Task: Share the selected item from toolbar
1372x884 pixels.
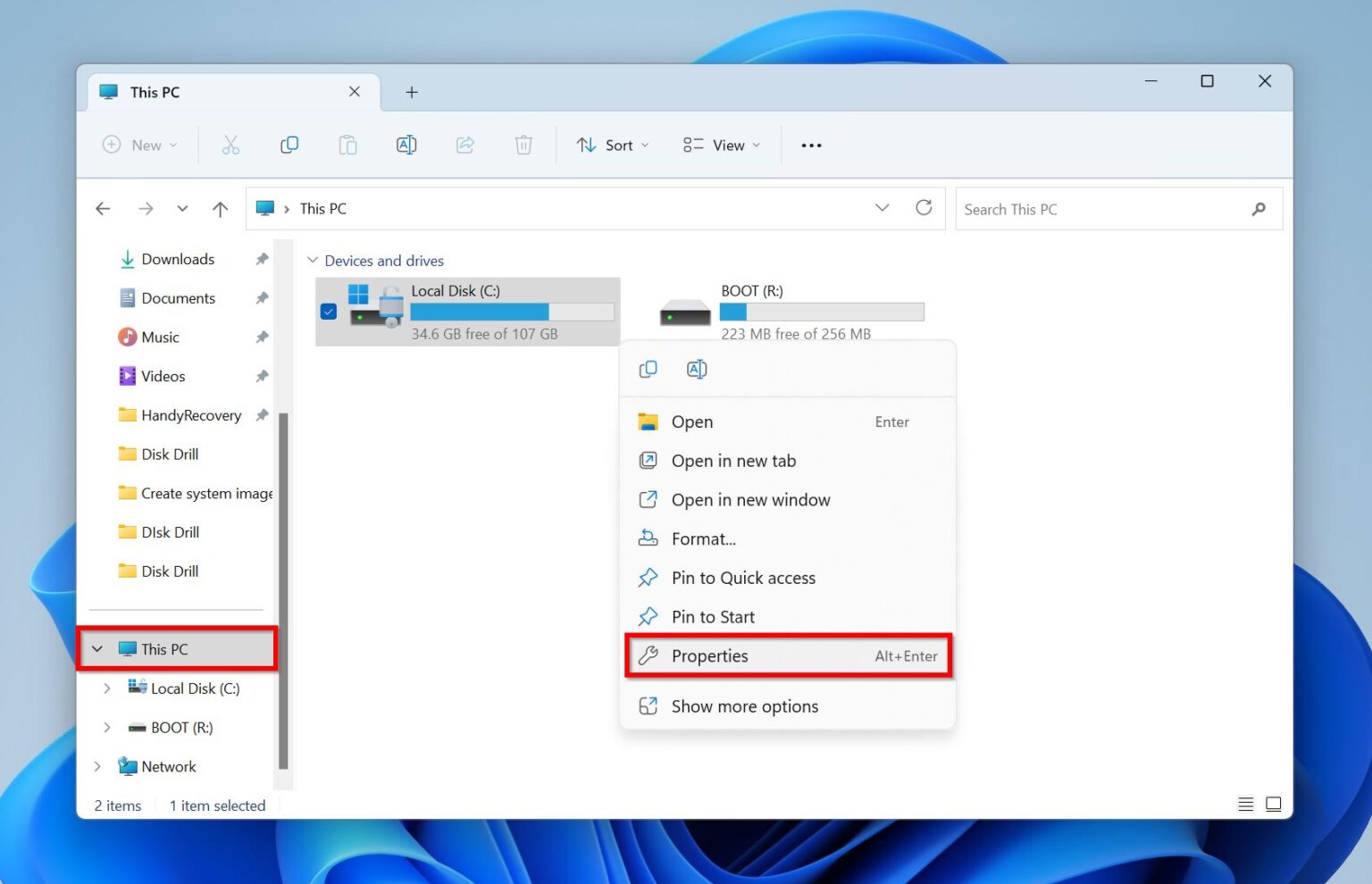Action: [x=464, y=145]
